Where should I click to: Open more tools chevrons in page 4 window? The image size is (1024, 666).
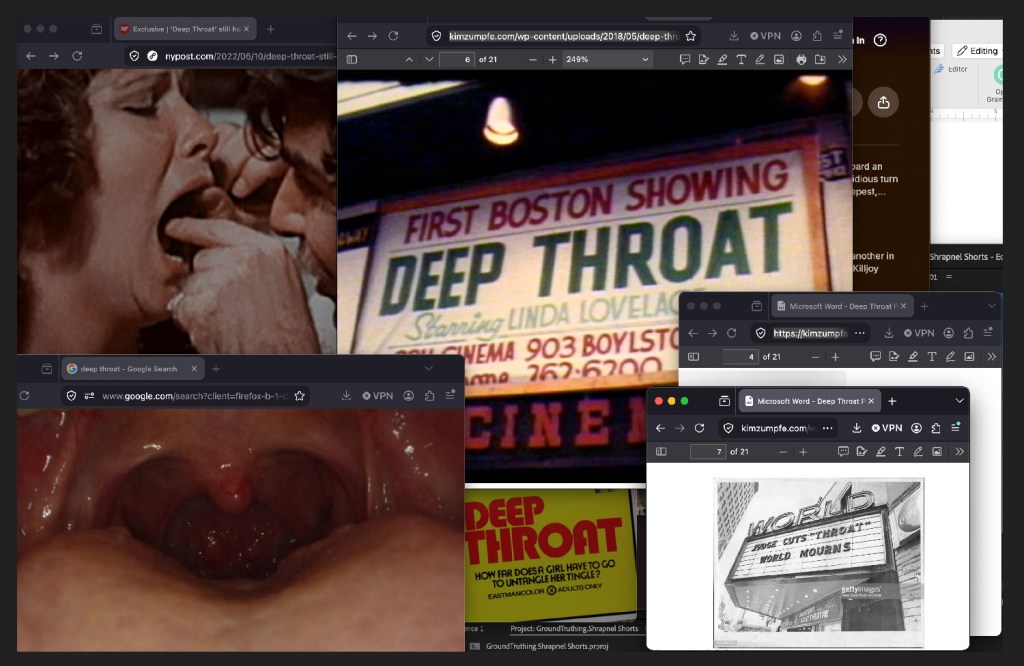(991, 357)
